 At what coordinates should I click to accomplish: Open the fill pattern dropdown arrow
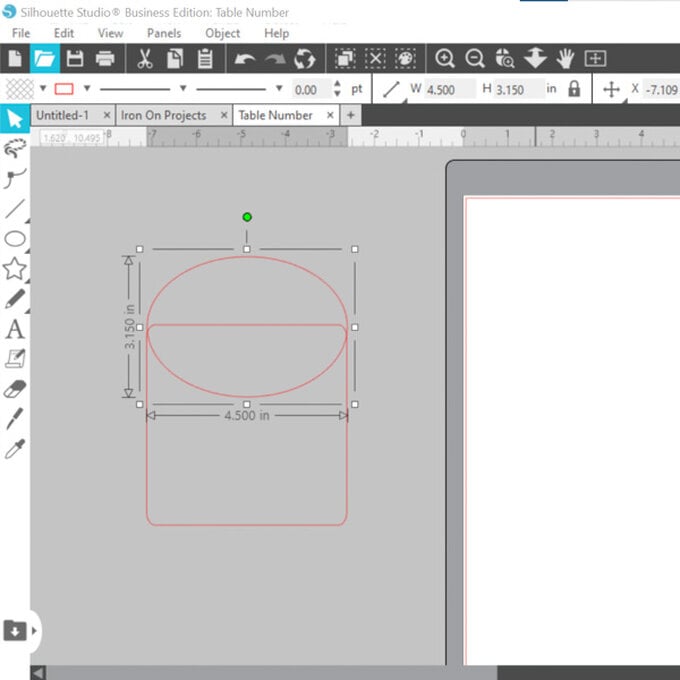coord(43,88)
